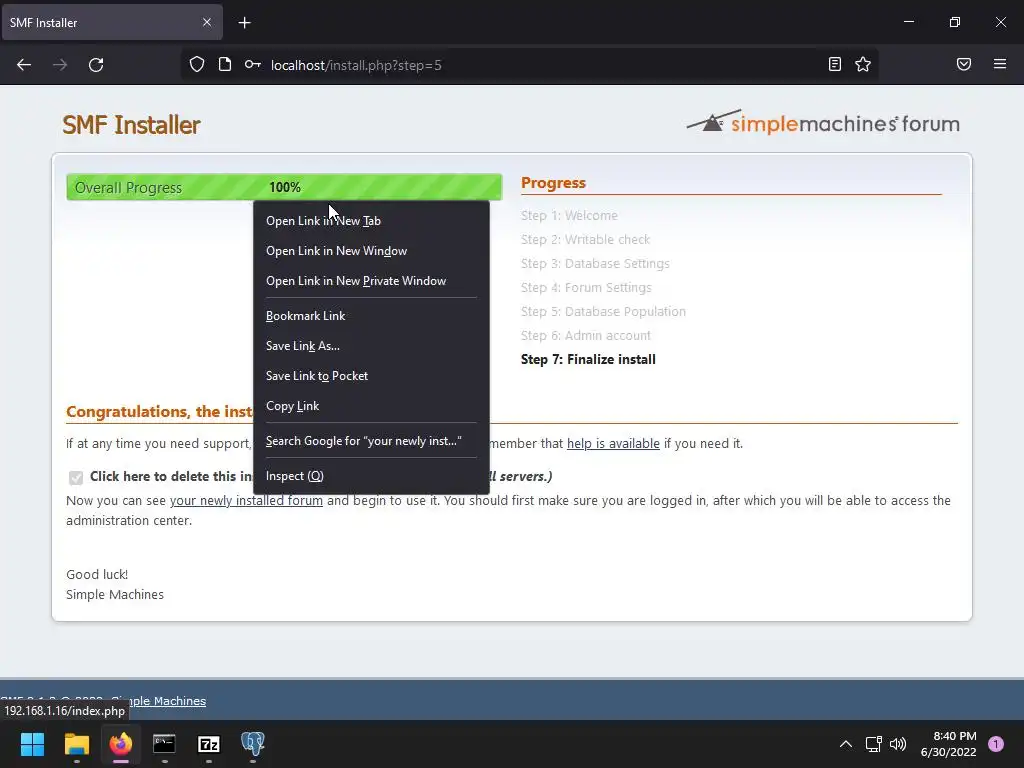
Task: Show hidden system tray icons
Action: point(846,744)
